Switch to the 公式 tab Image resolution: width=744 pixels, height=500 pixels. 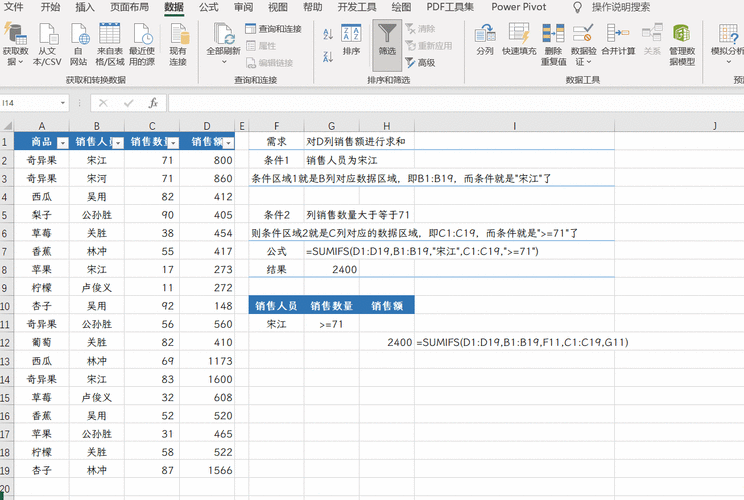[x=209, y=7]
